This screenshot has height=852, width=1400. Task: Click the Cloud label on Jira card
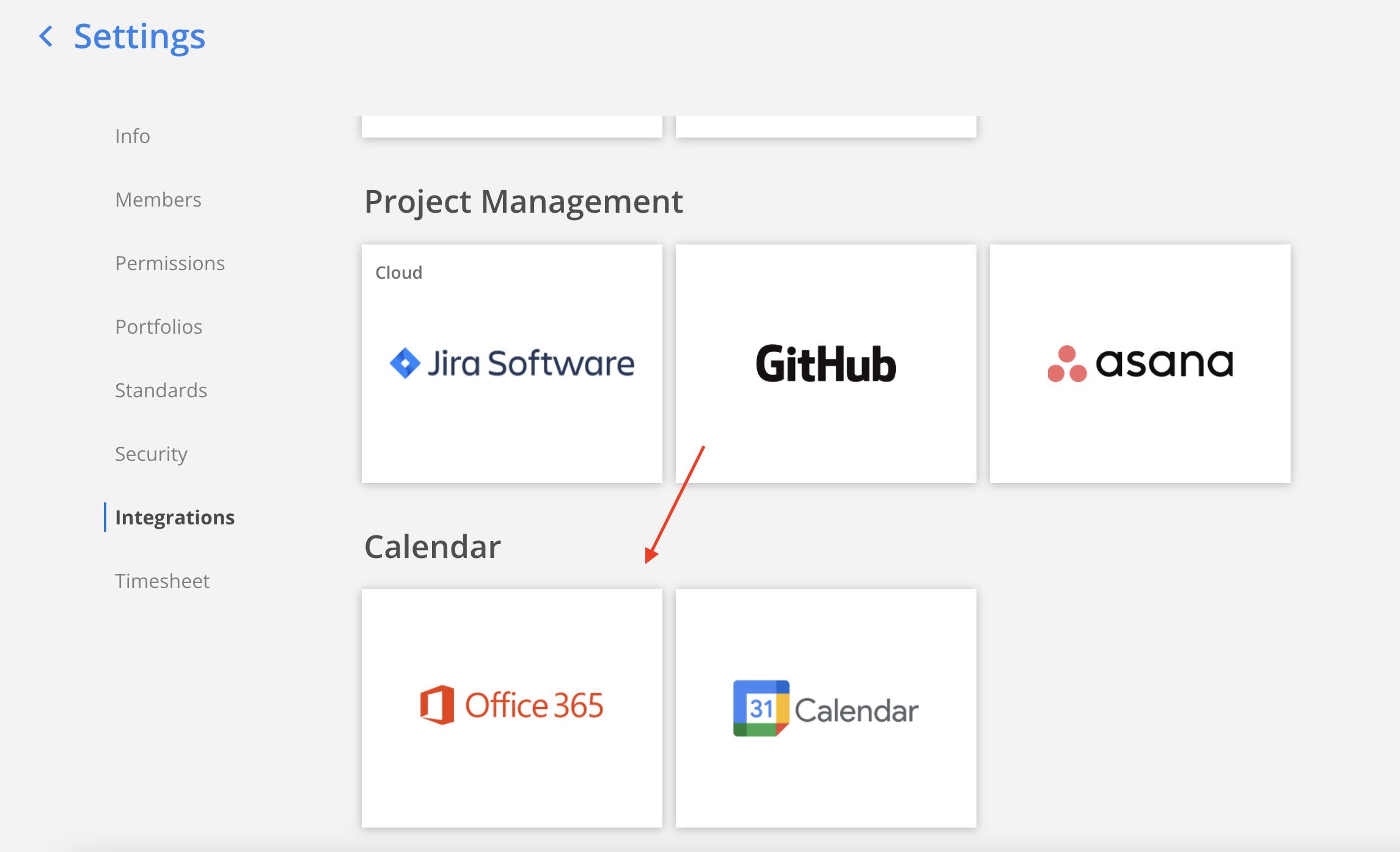[x=398, y=273]
